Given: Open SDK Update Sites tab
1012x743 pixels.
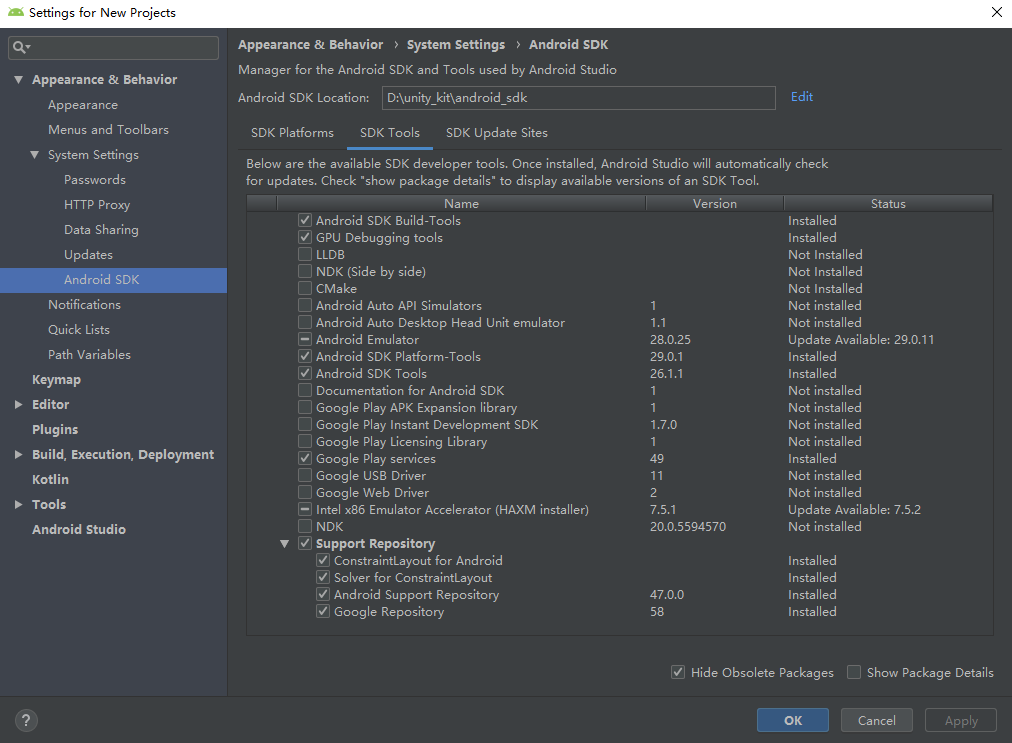Looking at the screenshot, I should click(x=496, y=133).
